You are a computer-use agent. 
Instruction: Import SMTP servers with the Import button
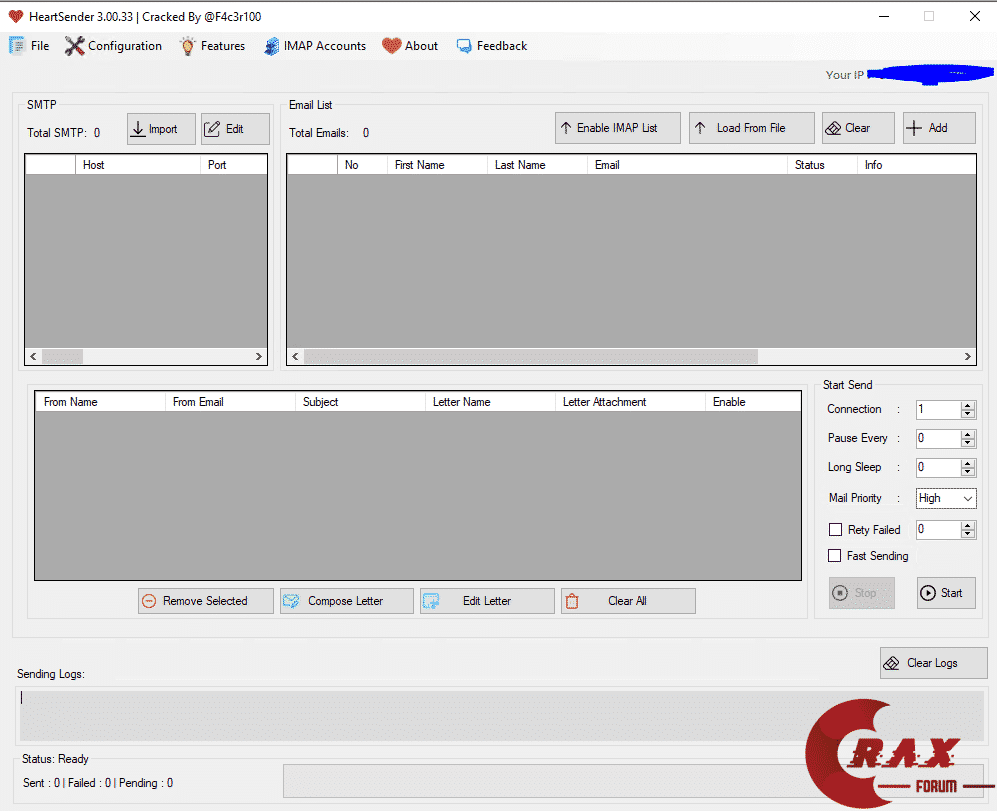coord(161,129)
